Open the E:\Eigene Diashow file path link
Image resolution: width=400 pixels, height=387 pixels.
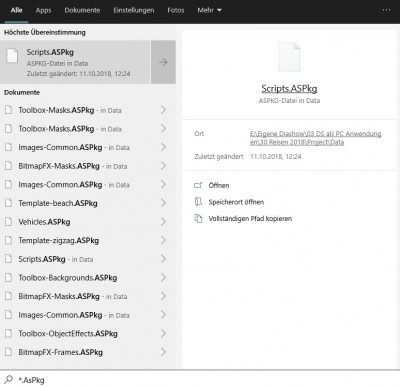315,138
